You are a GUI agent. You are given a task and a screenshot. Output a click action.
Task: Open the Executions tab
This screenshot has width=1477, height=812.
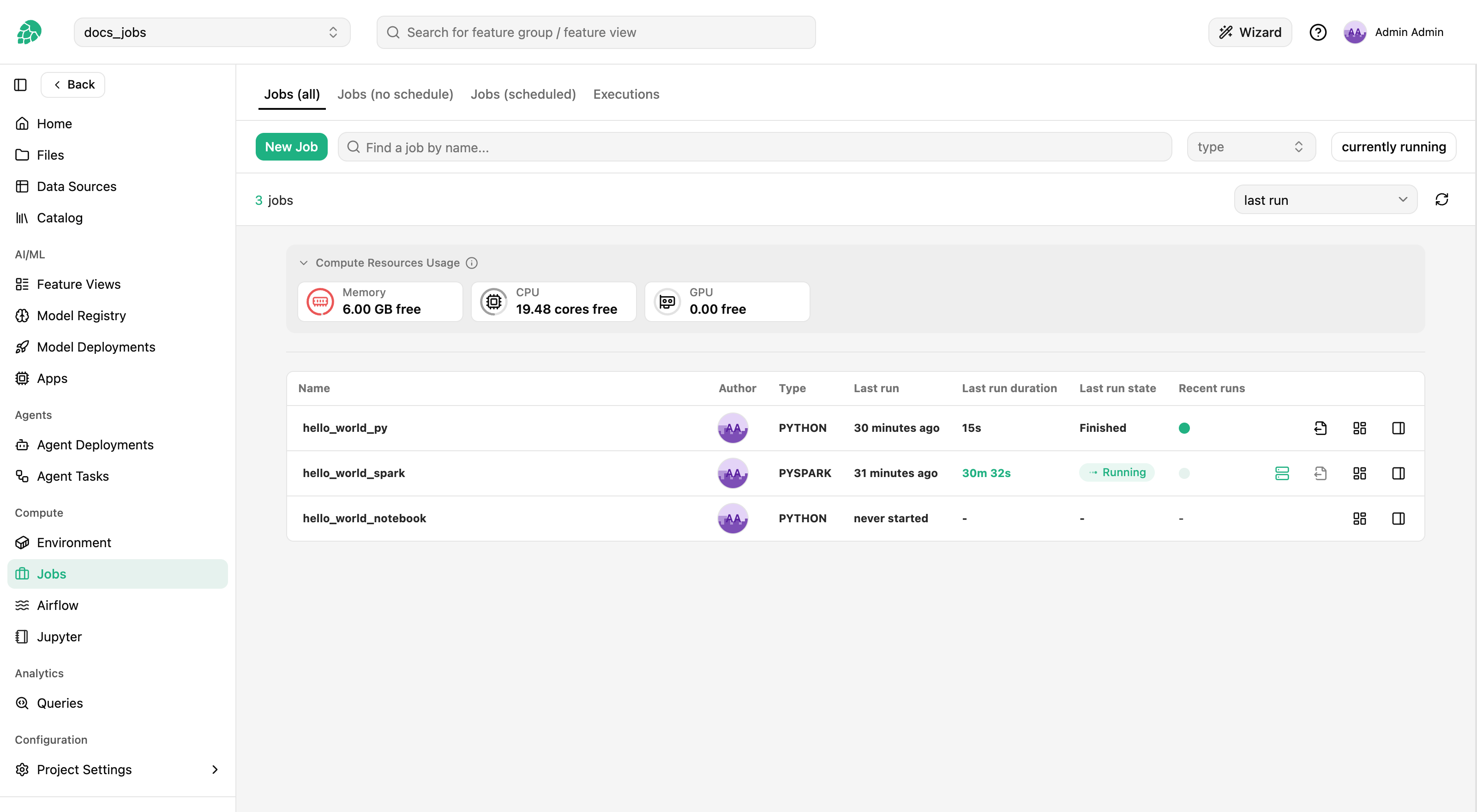tap(626, 94)
